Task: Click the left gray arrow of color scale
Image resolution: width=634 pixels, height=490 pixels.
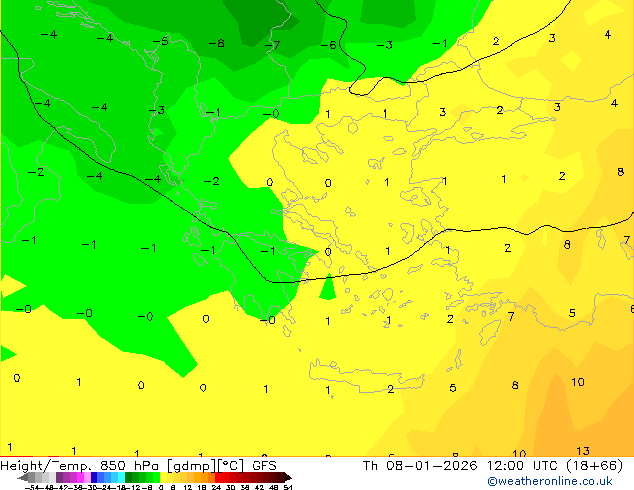Action: point(23,478)
